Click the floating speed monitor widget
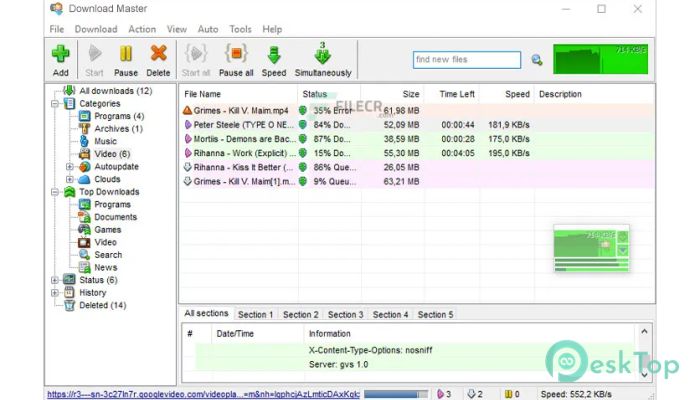The width and height of the screenshot is (700, 400). [592, 249]
